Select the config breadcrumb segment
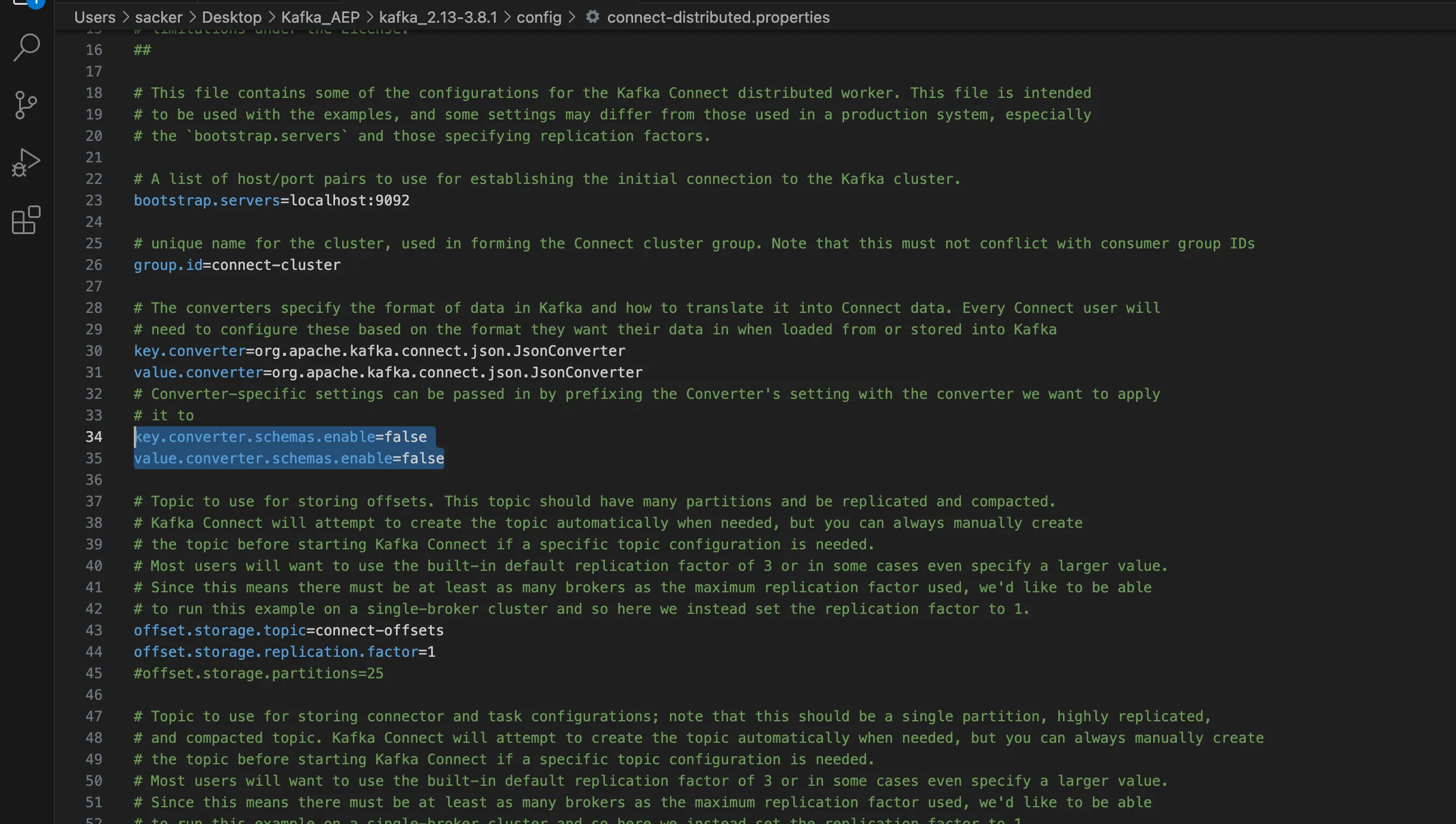Screen dimensions: 1456x824 coord(539,17)
